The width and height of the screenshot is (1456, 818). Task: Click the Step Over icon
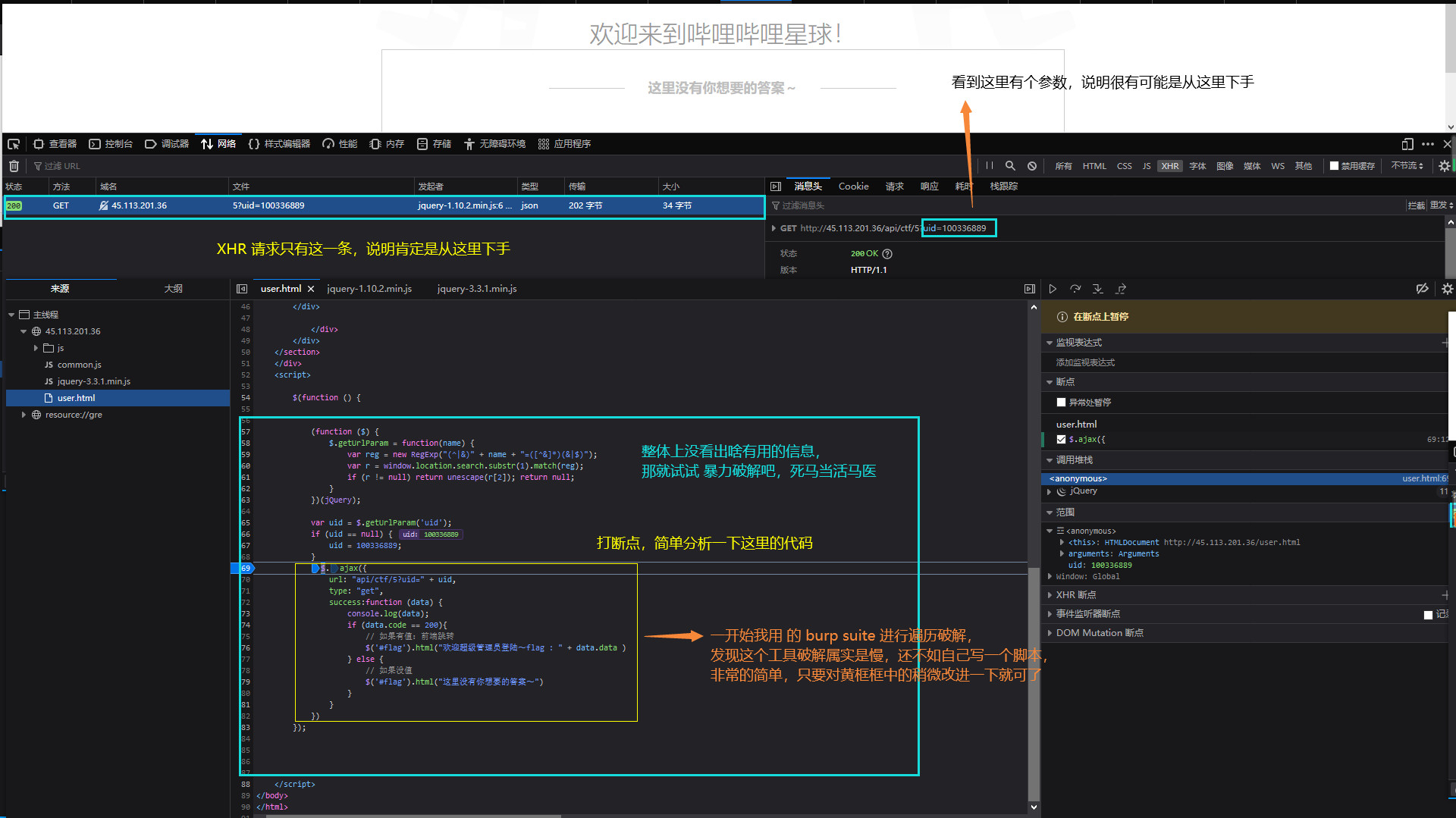coord(1075,289)
